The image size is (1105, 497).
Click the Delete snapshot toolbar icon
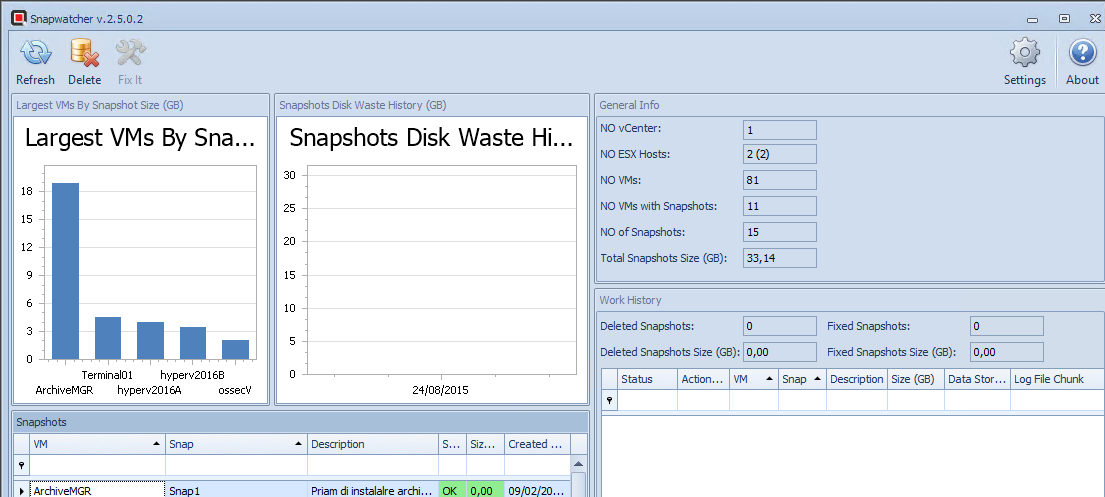point(85,54)
